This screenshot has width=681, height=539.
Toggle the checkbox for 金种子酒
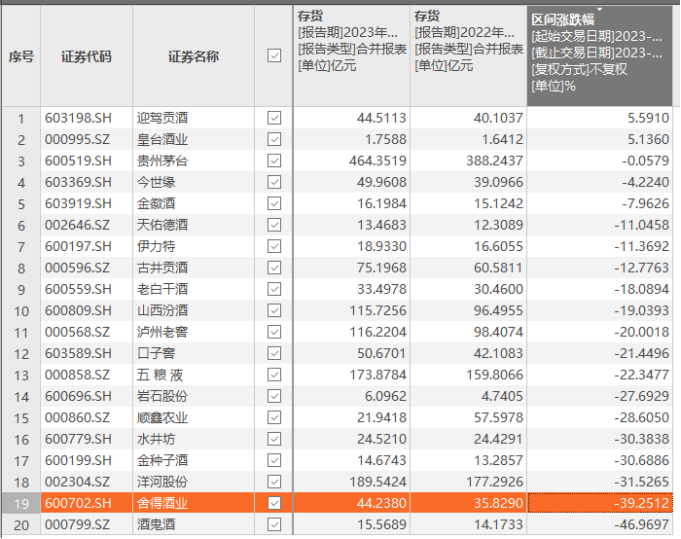[274, 460]
